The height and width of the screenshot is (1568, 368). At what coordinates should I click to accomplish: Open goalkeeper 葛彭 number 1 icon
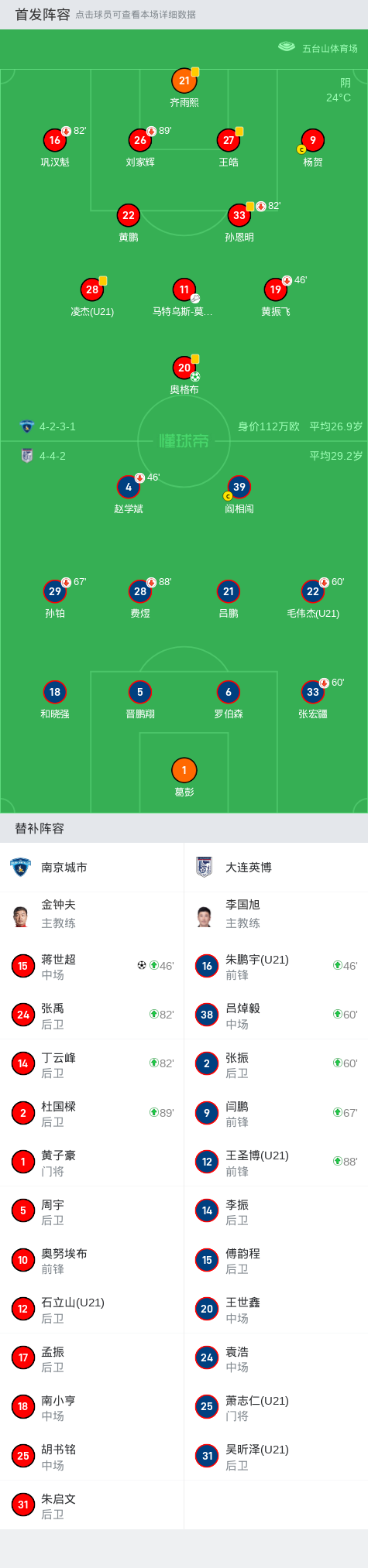click(x=184, y=770)
